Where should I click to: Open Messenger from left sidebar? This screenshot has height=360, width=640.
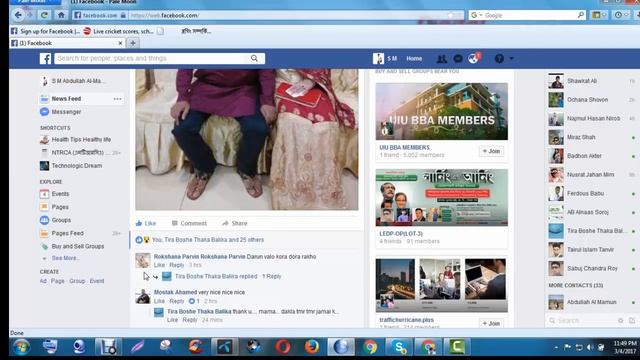60,112
